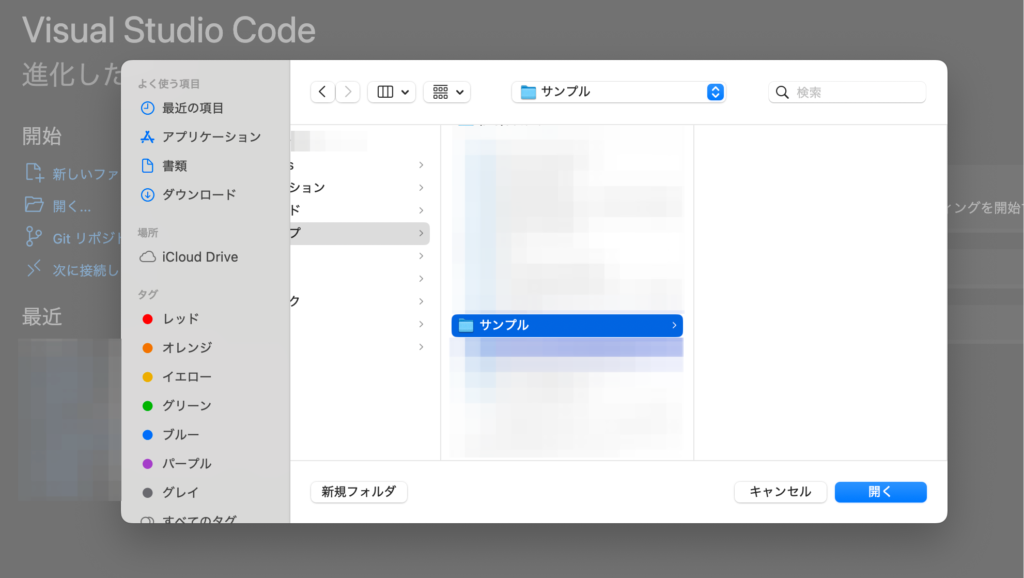Screen dimensions: 1024x578
Task: Click the iCloud Drive cloud icon
Action: (x=147, y=257)
